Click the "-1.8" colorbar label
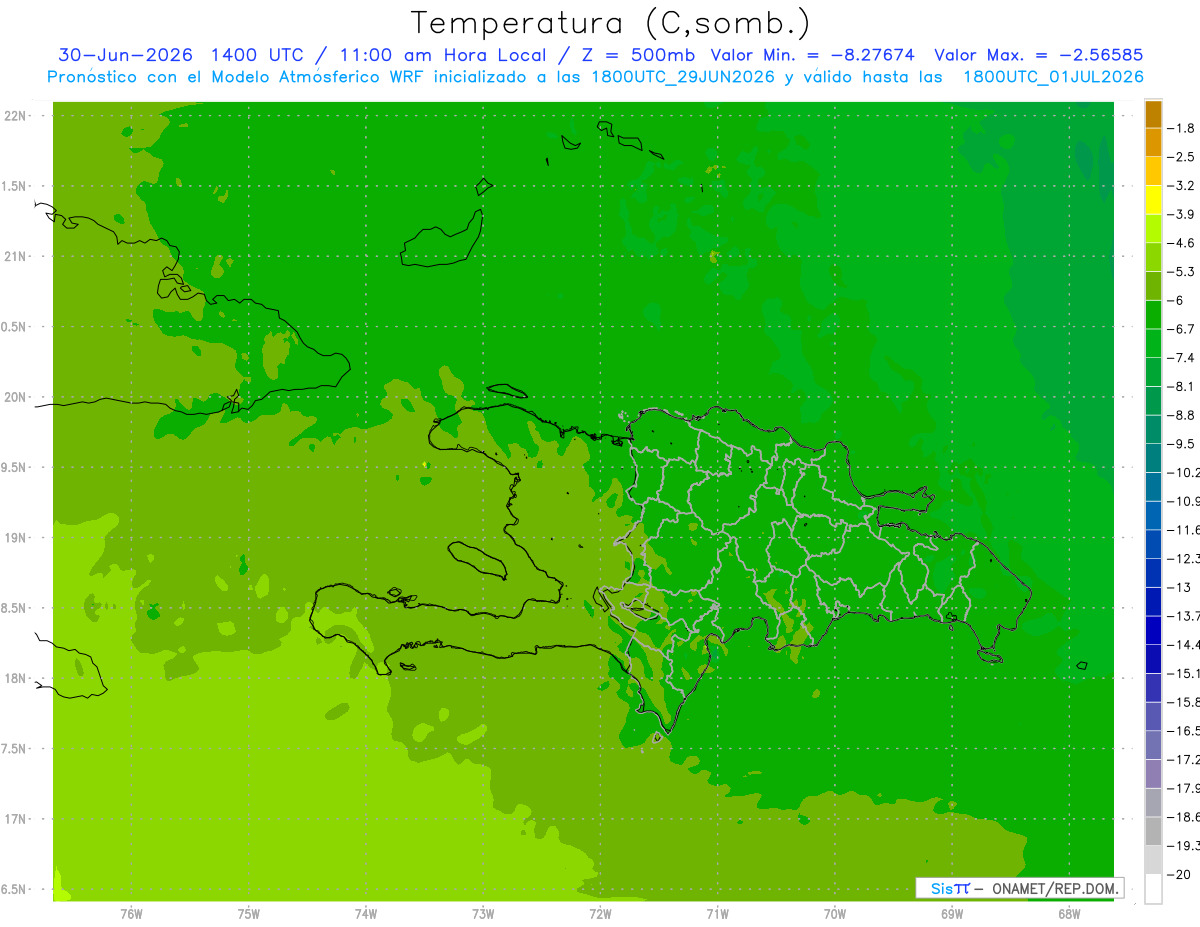This screenshot has height=927, width=1200. tap(1180, 128)
